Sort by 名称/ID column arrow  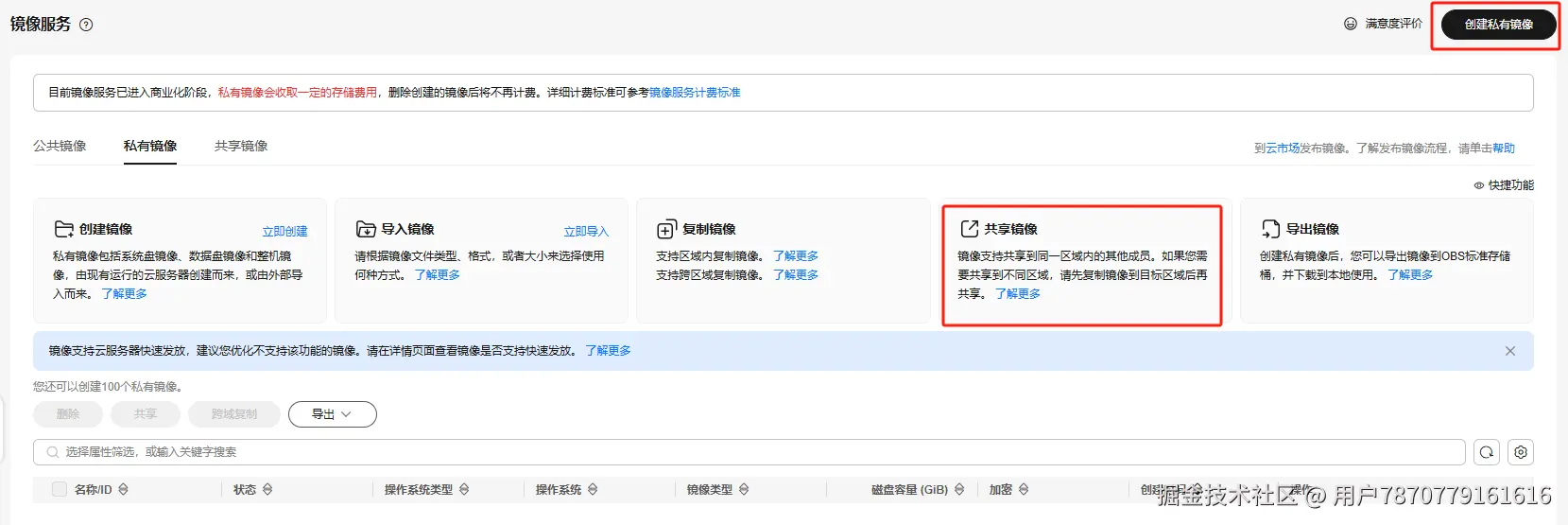coord(124,489)
